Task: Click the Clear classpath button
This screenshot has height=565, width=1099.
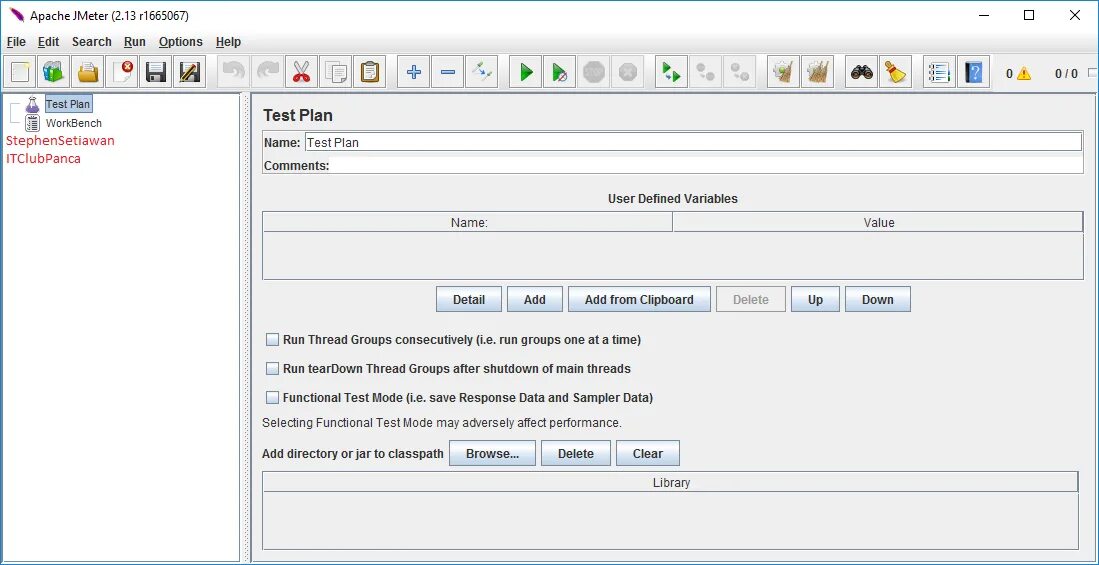Action: pos(648,454)
